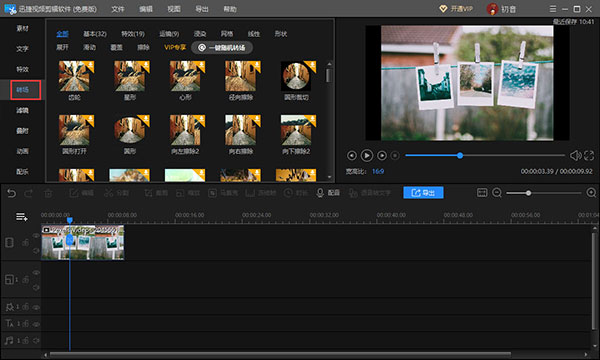Click the previous frame playback button
This screenshot has width=600, height=360.
[x=352, y=156]
